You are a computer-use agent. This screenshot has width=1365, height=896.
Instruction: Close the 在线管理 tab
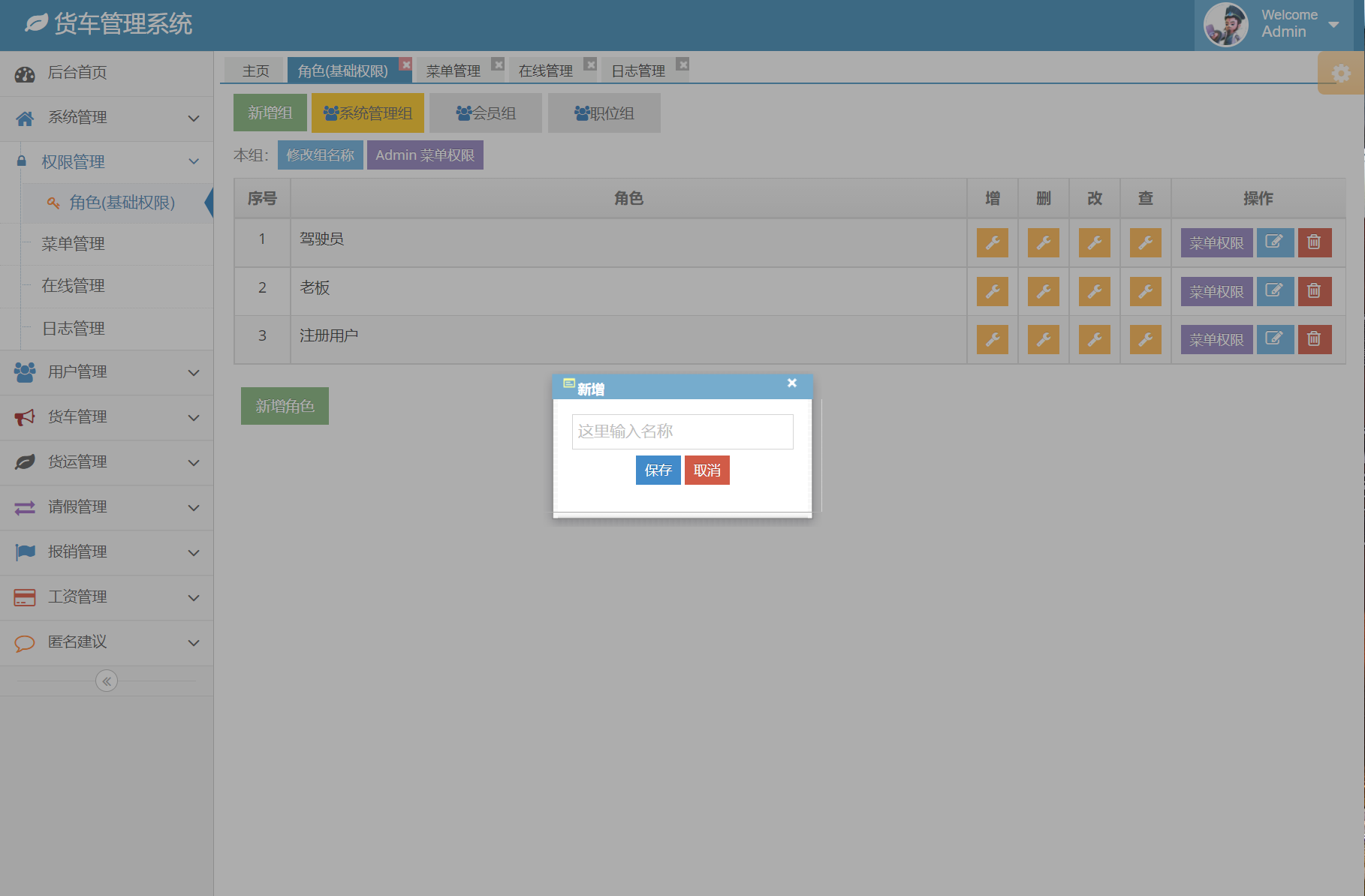pos(591,65)
